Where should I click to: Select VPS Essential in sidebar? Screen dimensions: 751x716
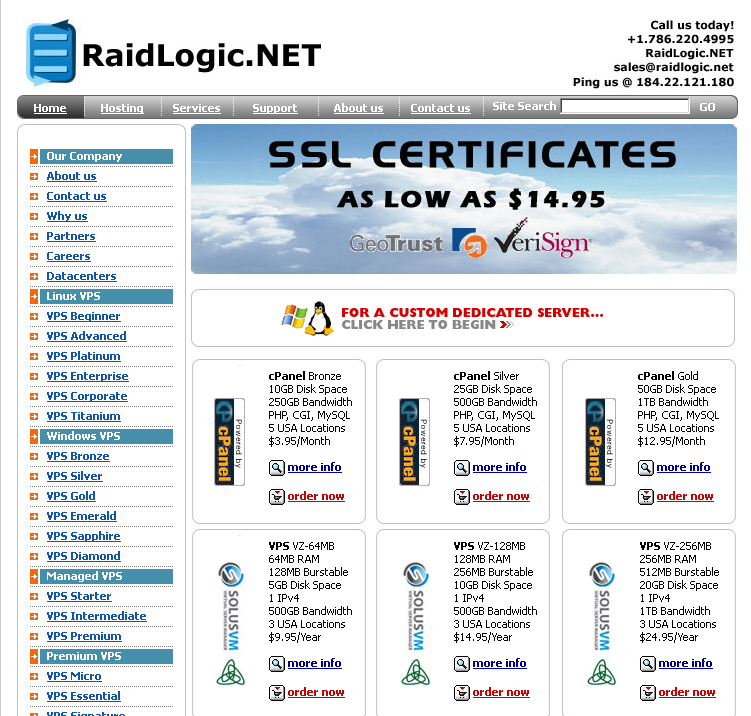[x=83, y=696]
